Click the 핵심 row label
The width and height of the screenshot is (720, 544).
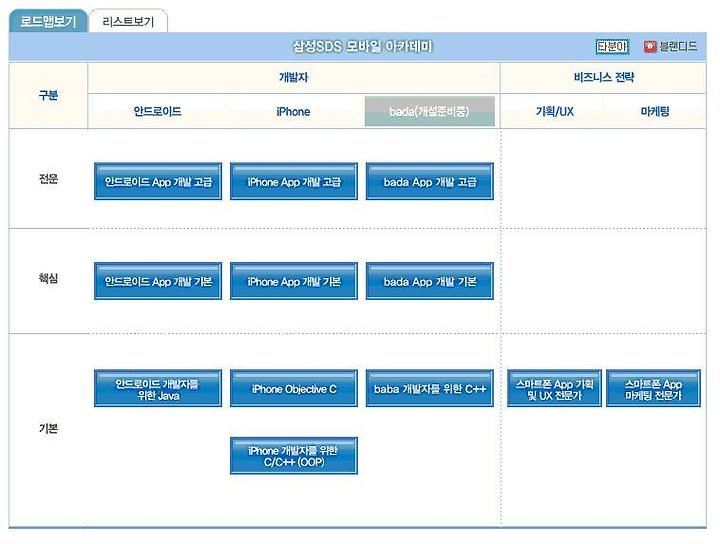point(48,278)
